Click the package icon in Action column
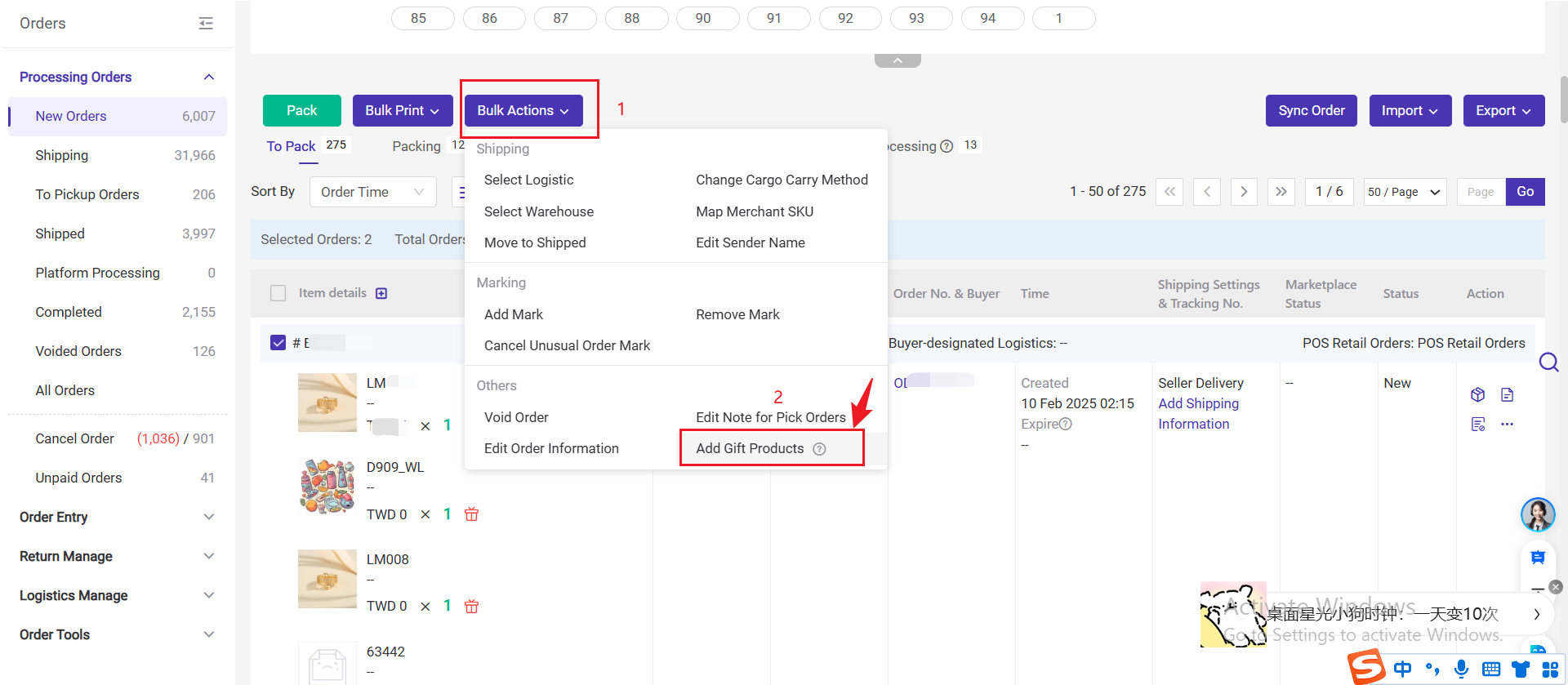1568x685 pixels. 1477,395
